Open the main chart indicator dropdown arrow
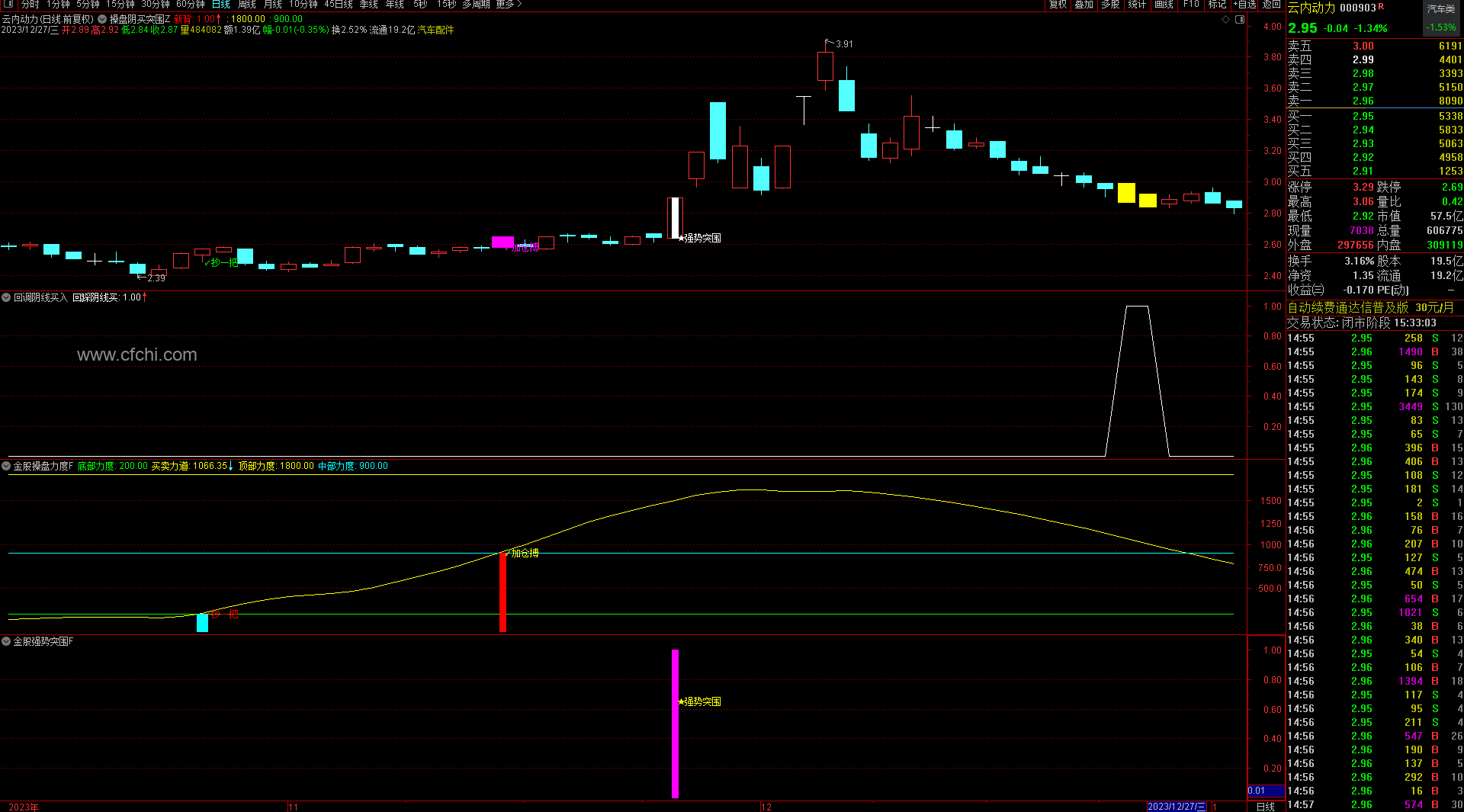The height and width of the screenshot is (812, 1464). click(x=102, y=19)
